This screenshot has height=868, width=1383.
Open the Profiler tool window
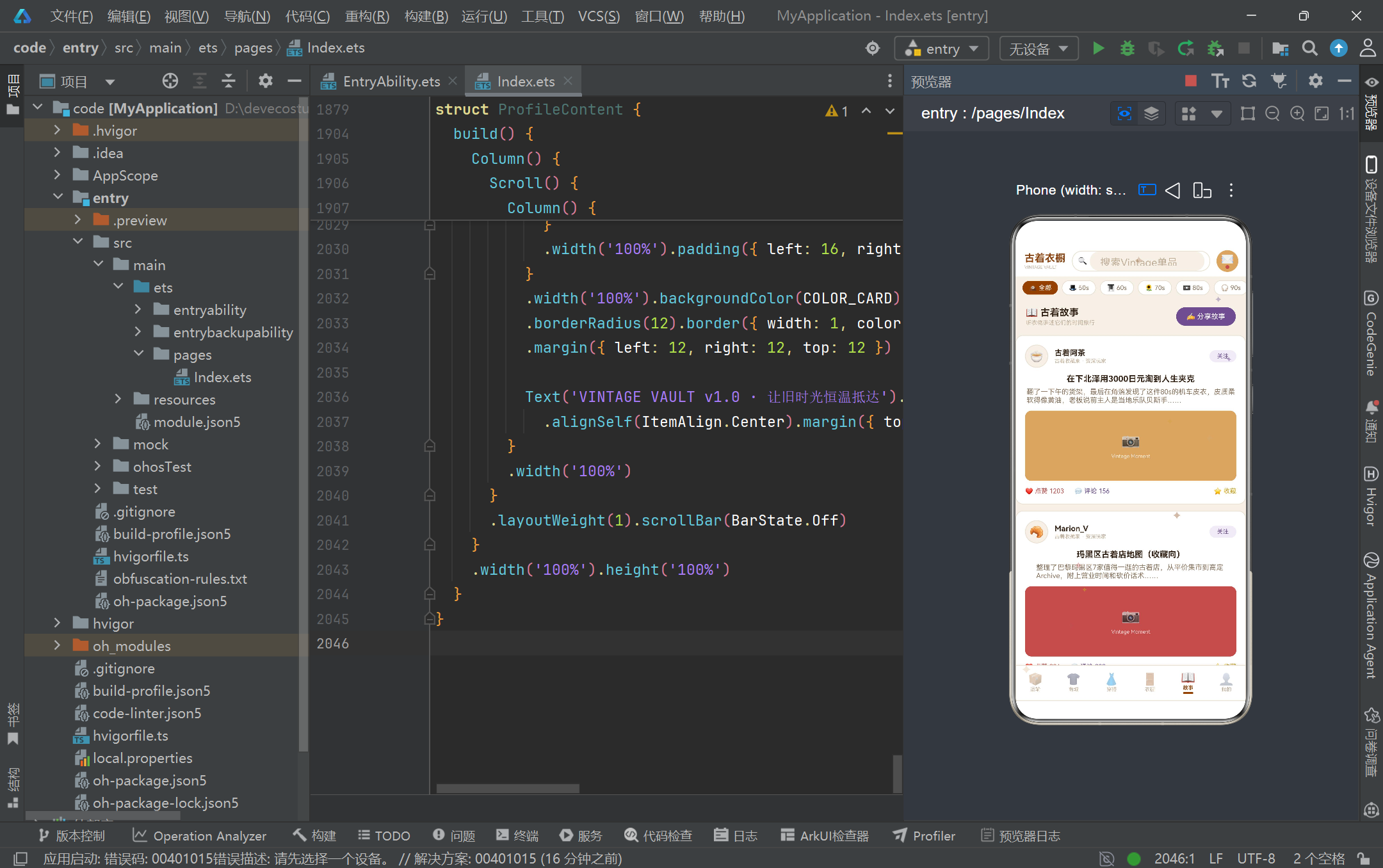click(925, 835)
